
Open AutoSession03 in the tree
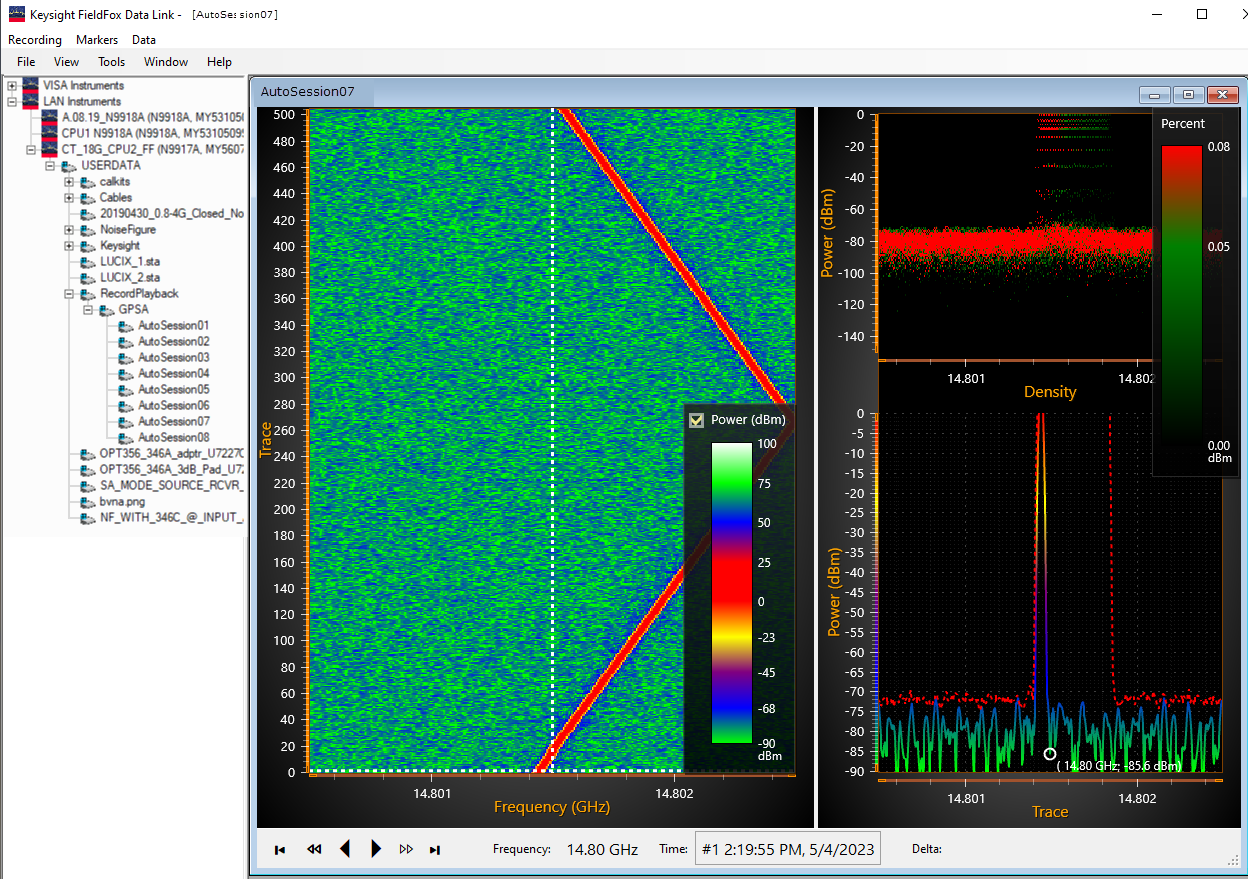(173, 357)
